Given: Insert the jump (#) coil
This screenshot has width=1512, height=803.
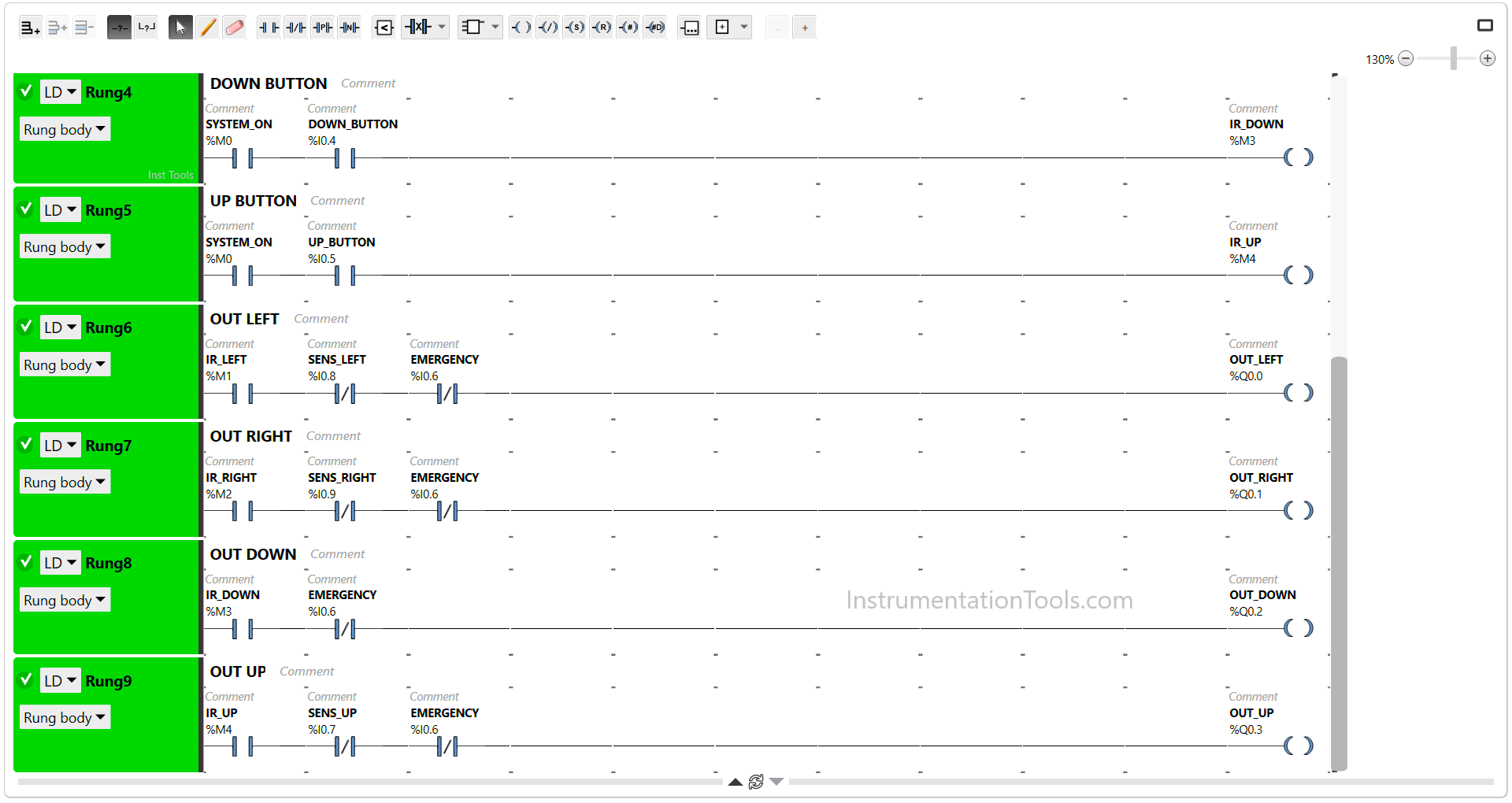Looking at the screenshot, I should pyautogui.click(x=628, y=28).
